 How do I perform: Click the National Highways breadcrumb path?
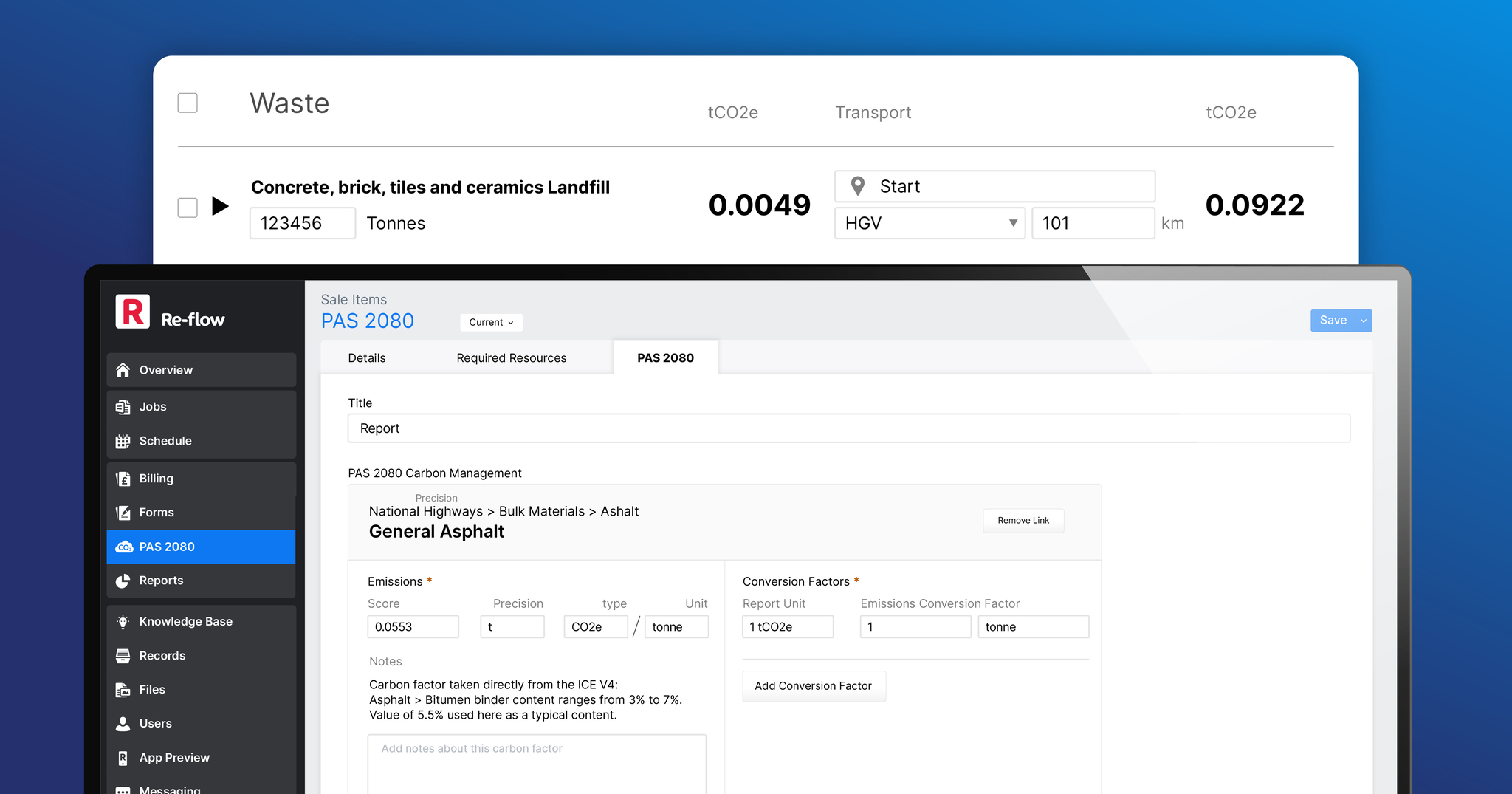(504, 511)
